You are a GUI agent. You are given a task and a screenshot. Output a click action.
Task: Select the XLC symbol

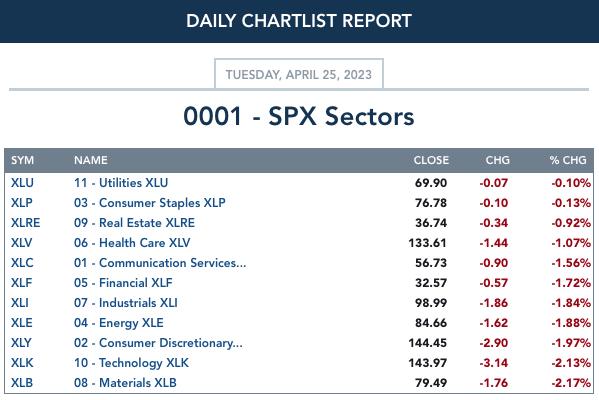(22, 263)
